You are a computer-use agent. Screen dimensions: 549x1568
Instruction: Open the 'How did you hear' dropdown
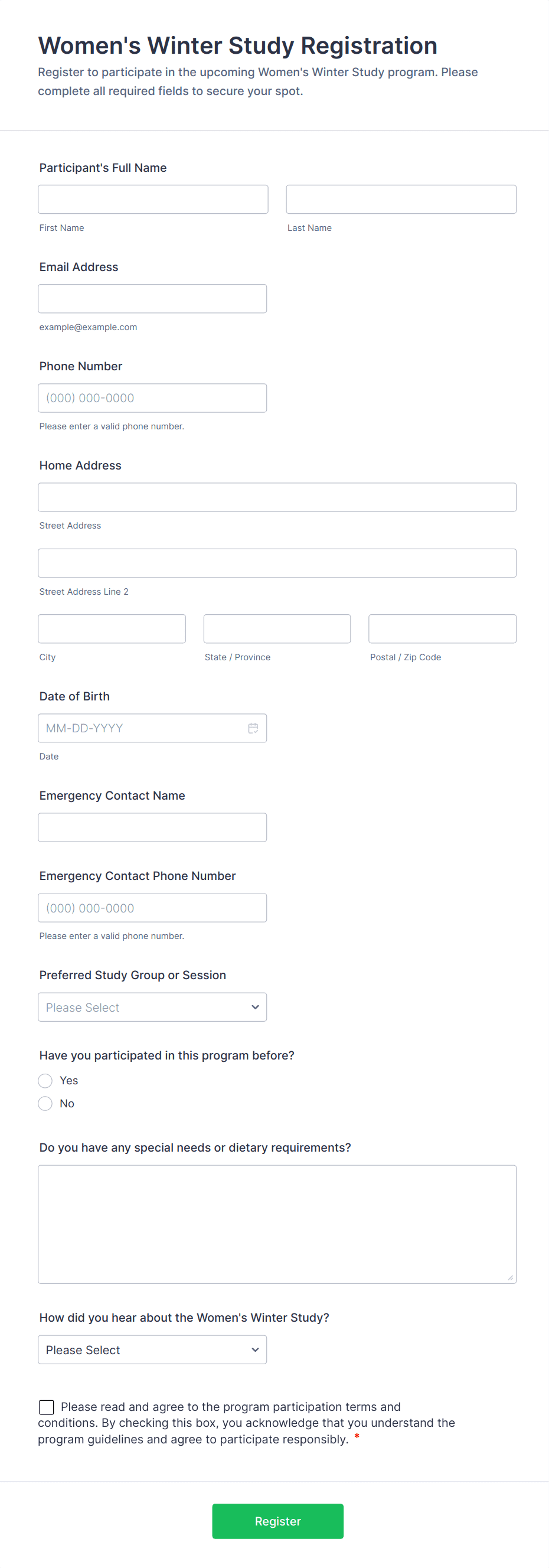(152, 1349)
